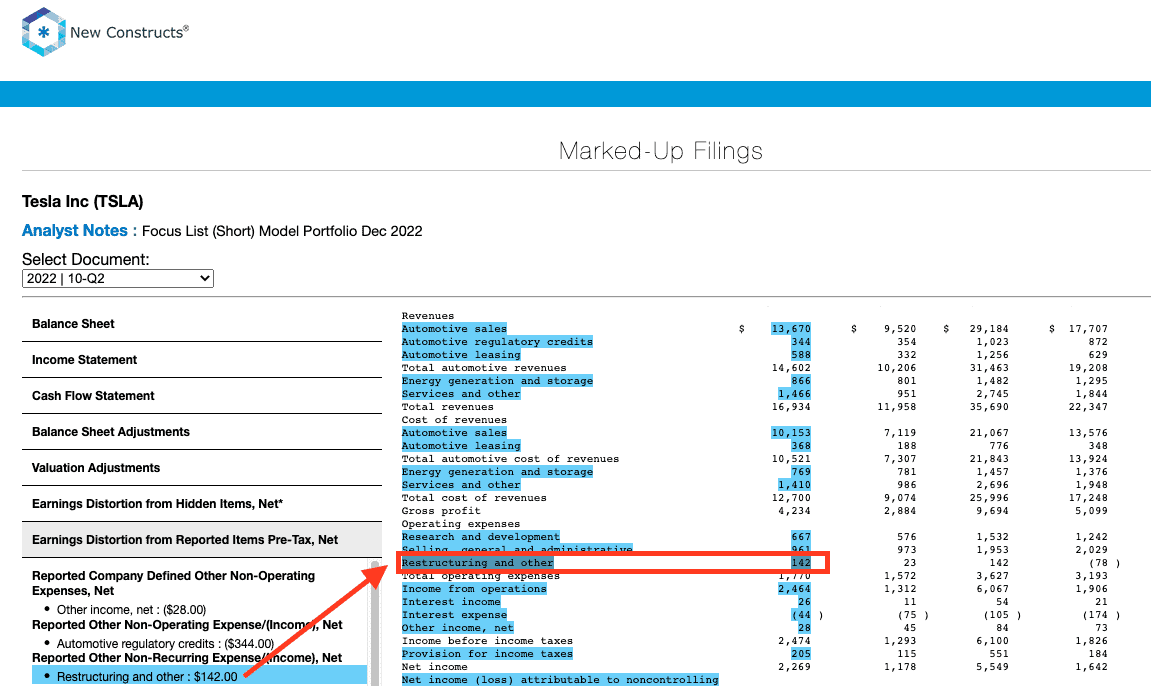Image resolution: width=1151 pixels, height=686 pixels.
Task: Click 'Restructuring and other' label in the filing
Action: [x=477, y=563]
